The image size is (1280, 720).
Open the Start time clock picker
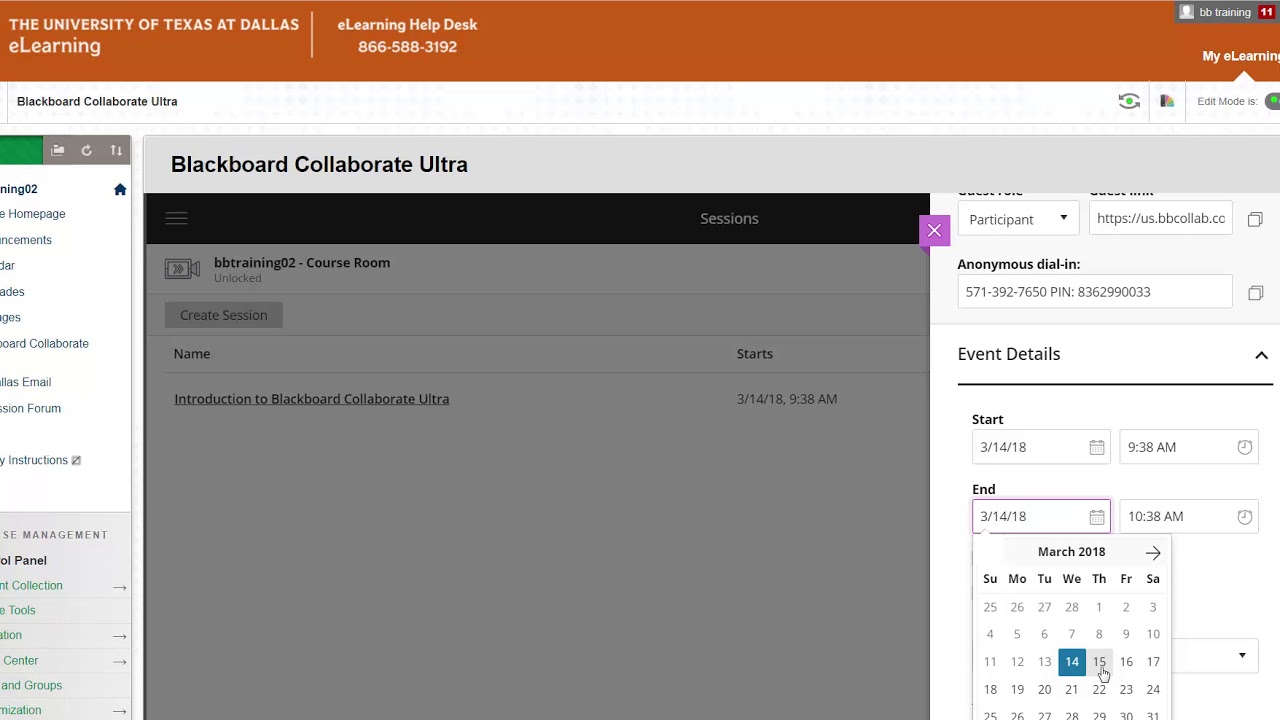pos(1244,447)
